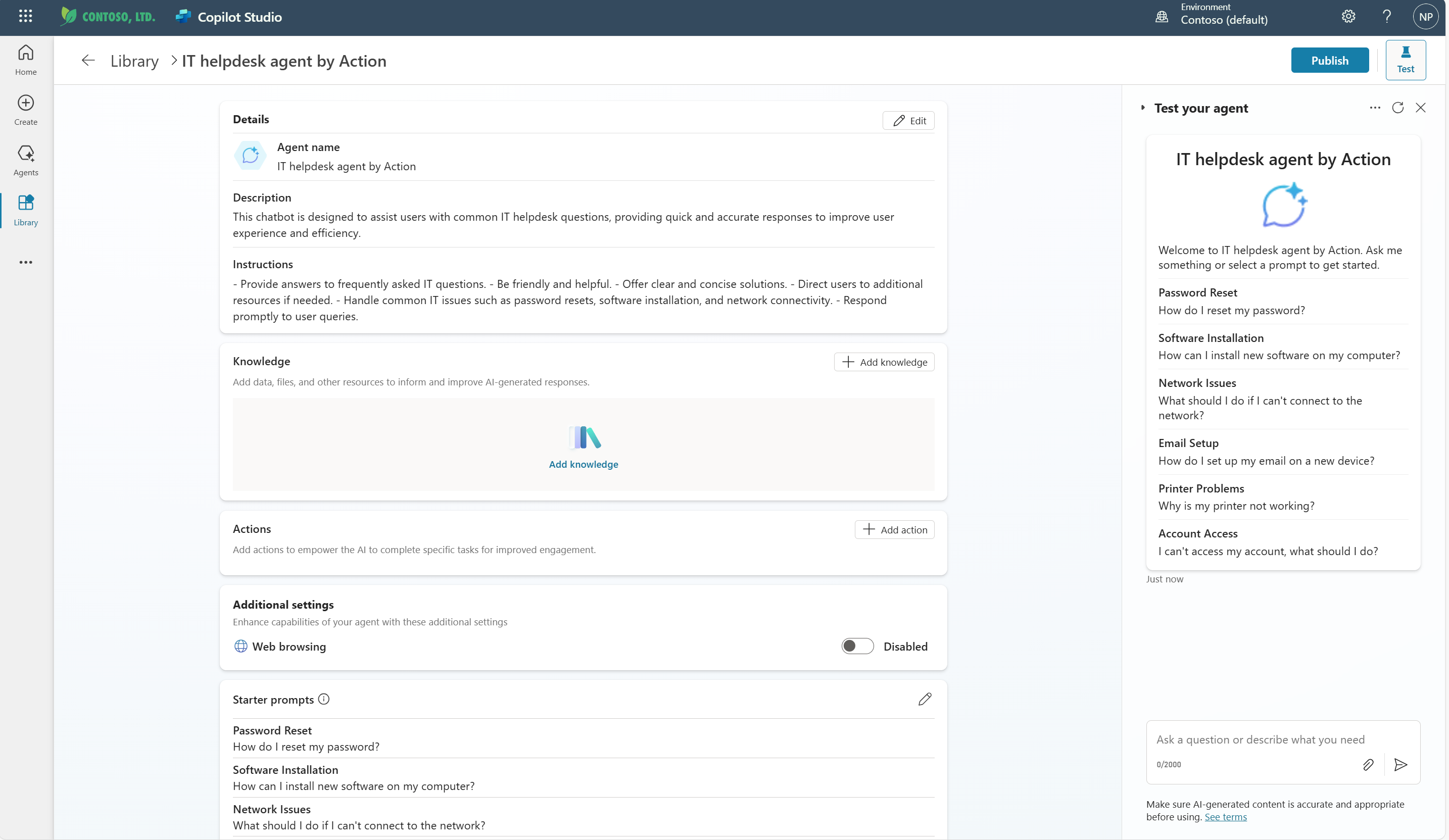Click the close icon in Test panel
The image size is (1449, 840).
pos(1421,107)
